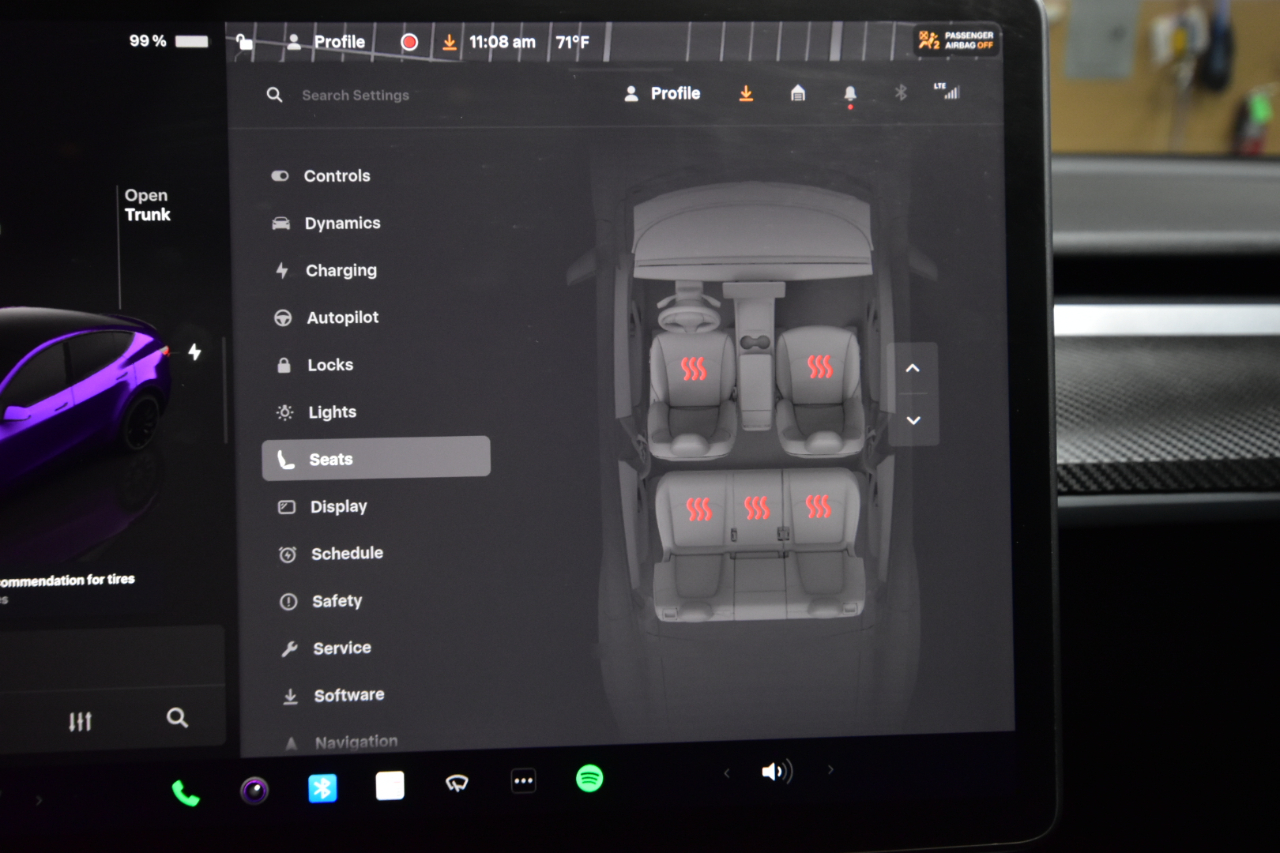Open the Navigation settings menu
The height and width of the screenshot is (853, 1280).
coord(341,742)
